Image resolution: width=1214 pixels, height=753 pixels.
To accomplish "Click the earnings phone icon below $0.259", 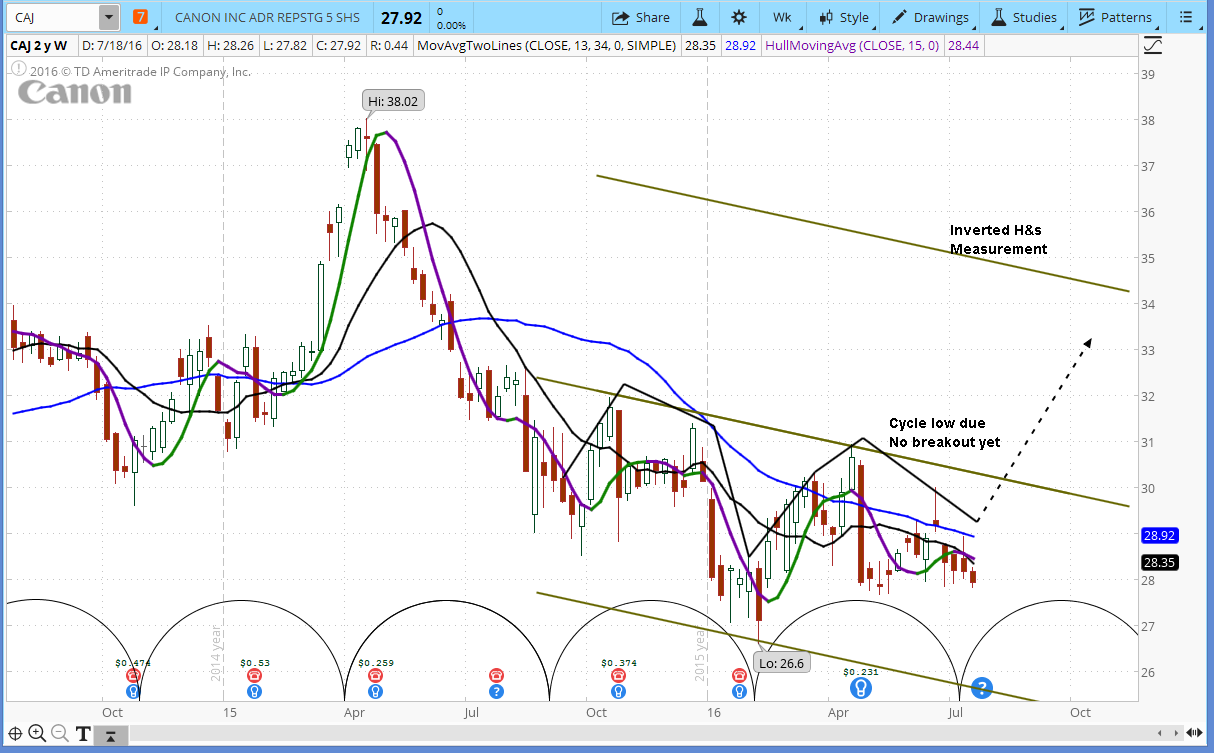I will tap(375, 676).
